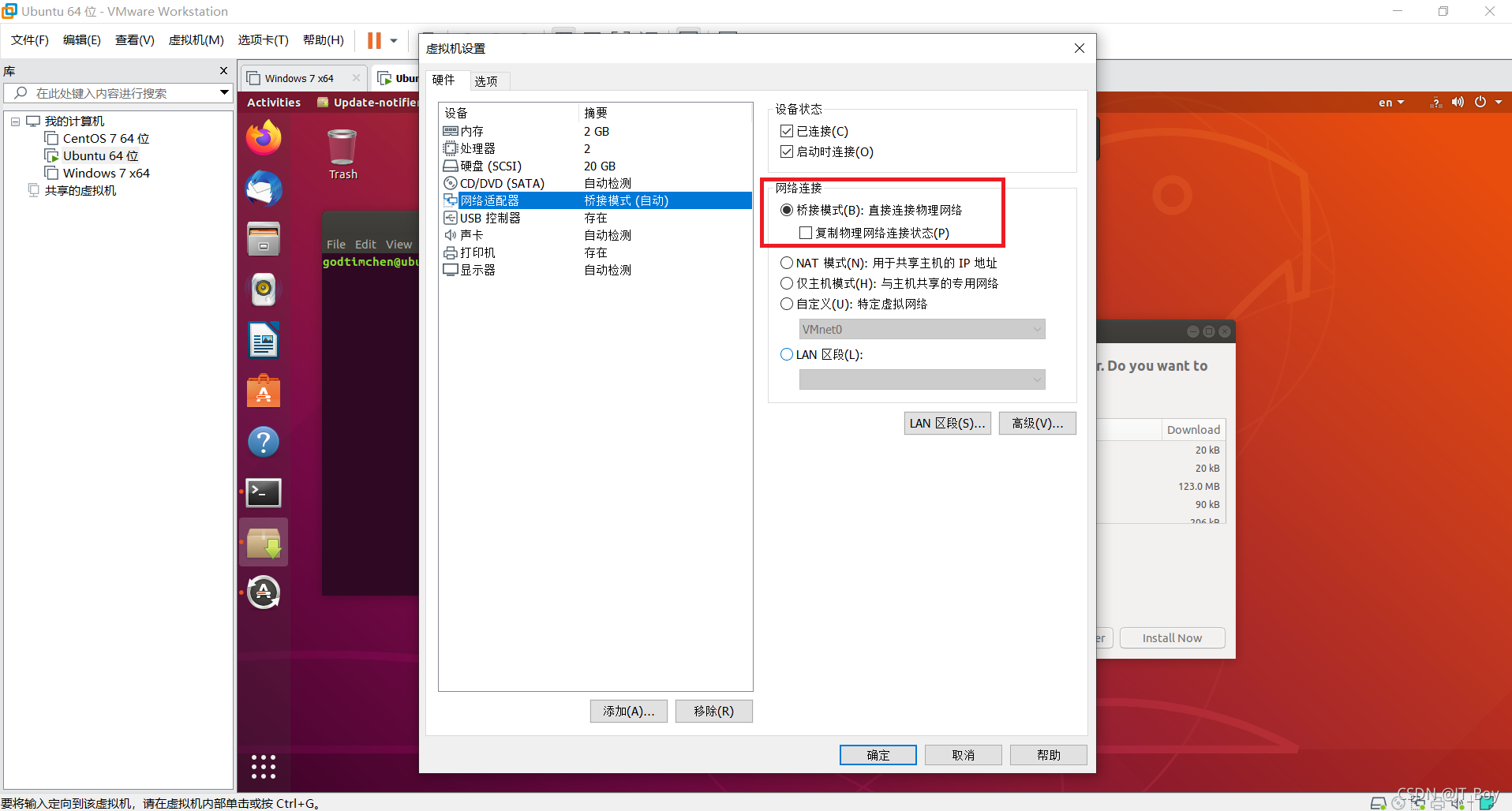Viewport: 1512px width, 811px height.
Task: Open the 选项卡(T) menu
Action: pos(264,40)
